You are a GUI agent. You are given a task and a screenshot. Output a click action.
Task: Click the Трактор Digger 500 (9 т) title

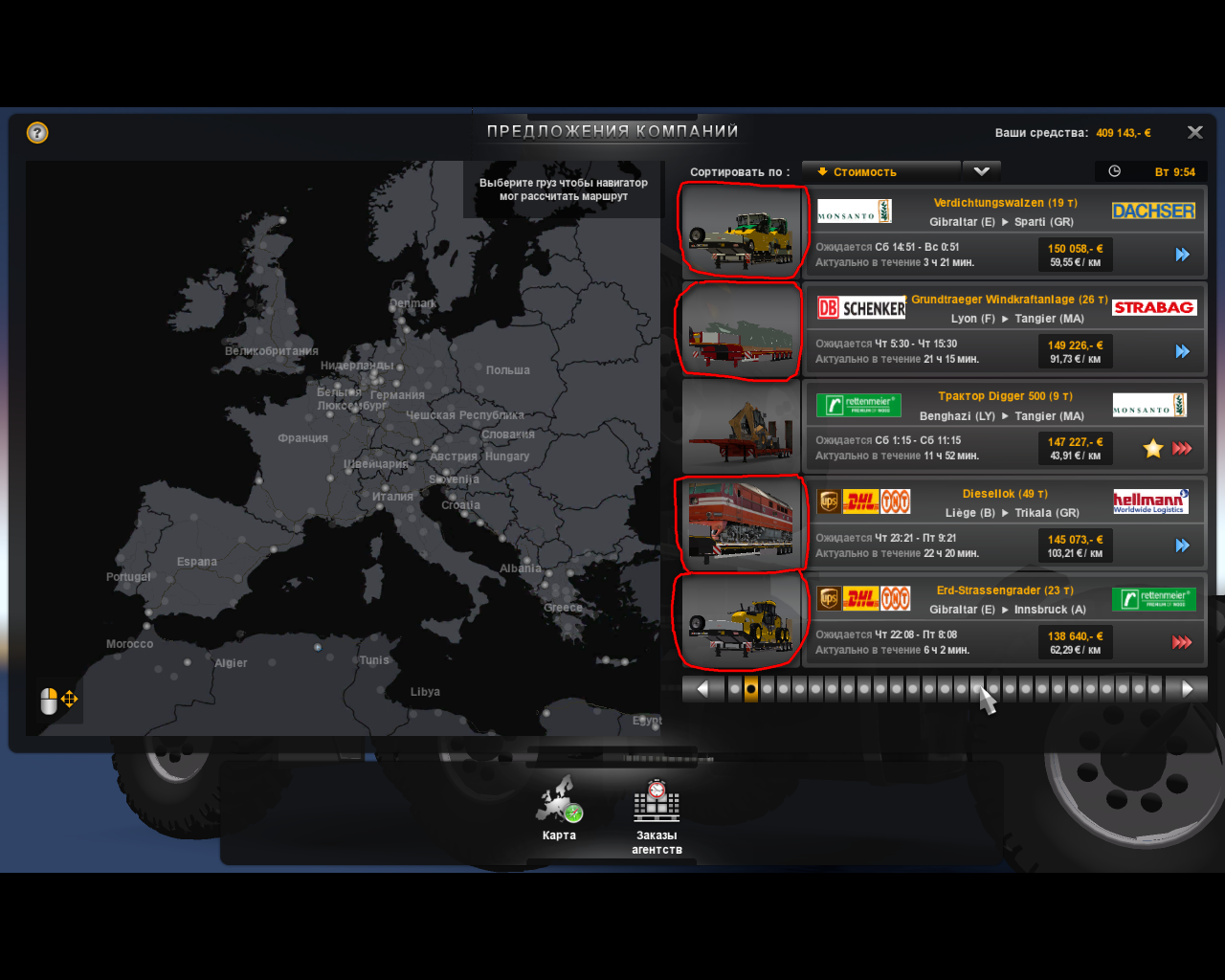coord(1005,396)
